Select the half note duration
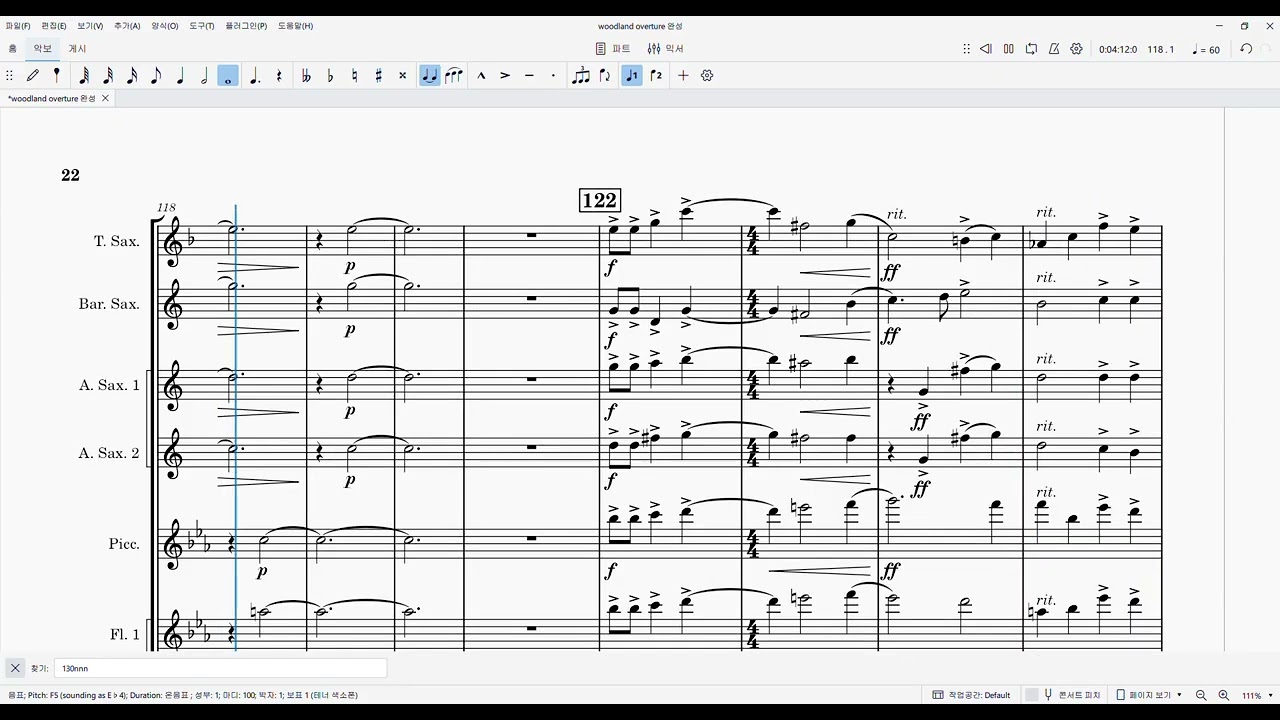1280x720 pixels. coord(204,75)
